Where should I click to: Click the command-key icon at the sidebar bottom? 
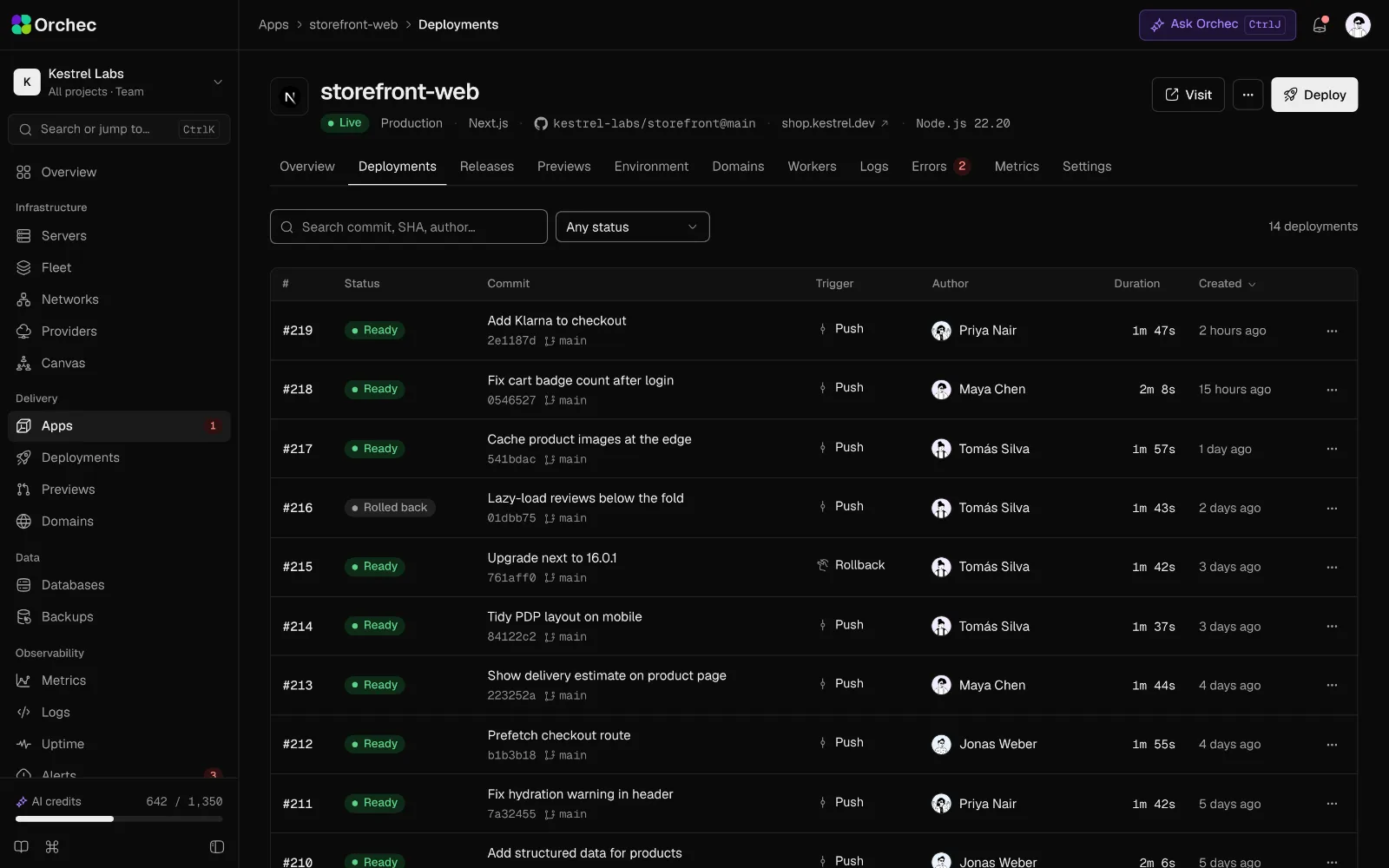coord(52,846)
